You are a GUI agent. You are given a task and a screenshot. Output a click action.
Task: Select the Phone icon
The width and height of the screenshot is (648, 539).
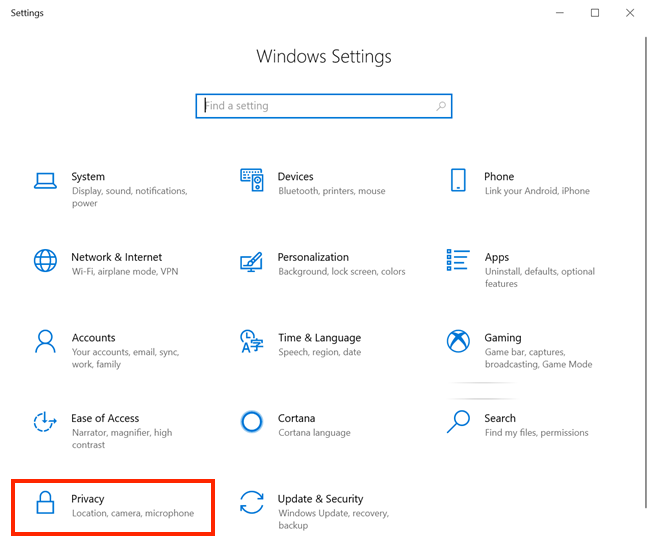pyautogui.click(x=458, y=180)
